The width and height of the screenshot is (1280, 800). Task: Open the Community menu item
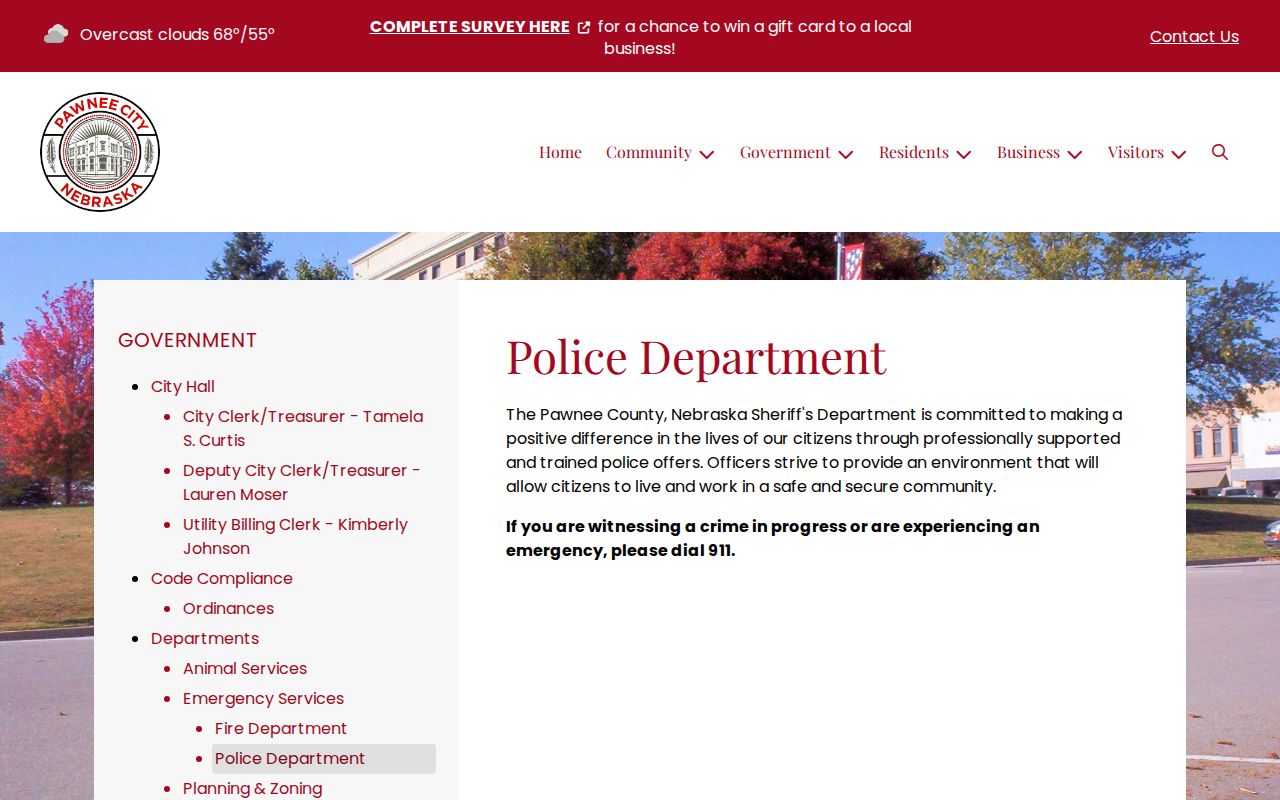(x=648, y=152)
